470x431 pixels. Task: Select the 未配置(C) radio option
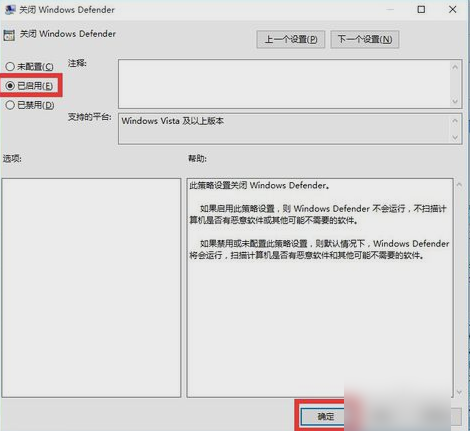click(29, 67)
